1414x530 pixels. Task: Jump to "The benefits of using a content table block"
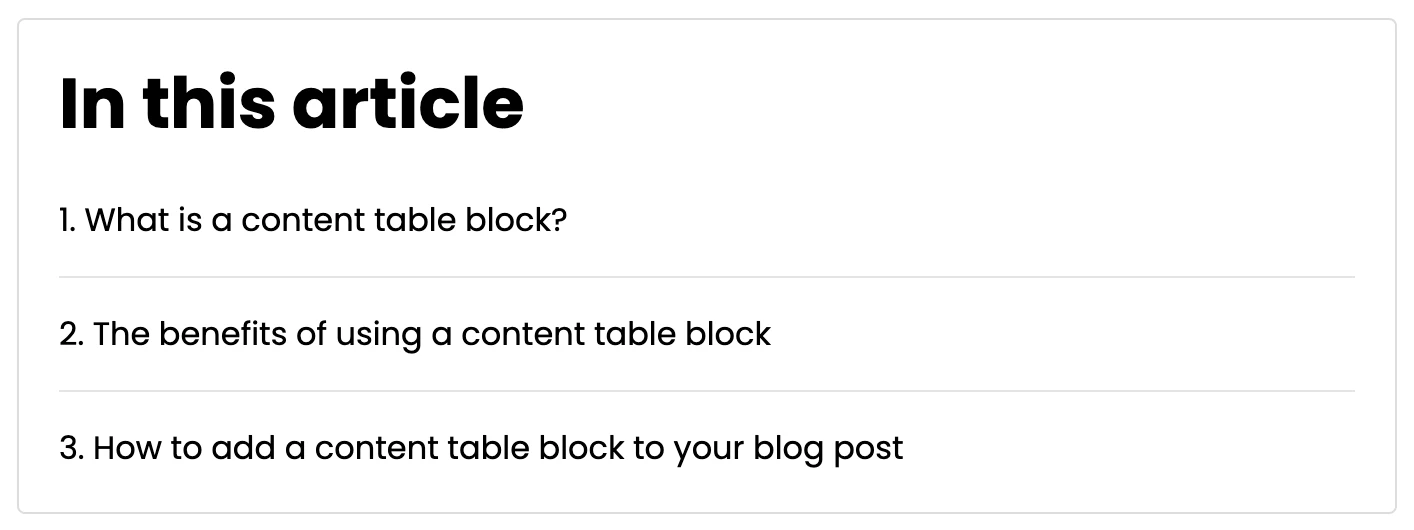pyautogui.click(x=415, y=333)
